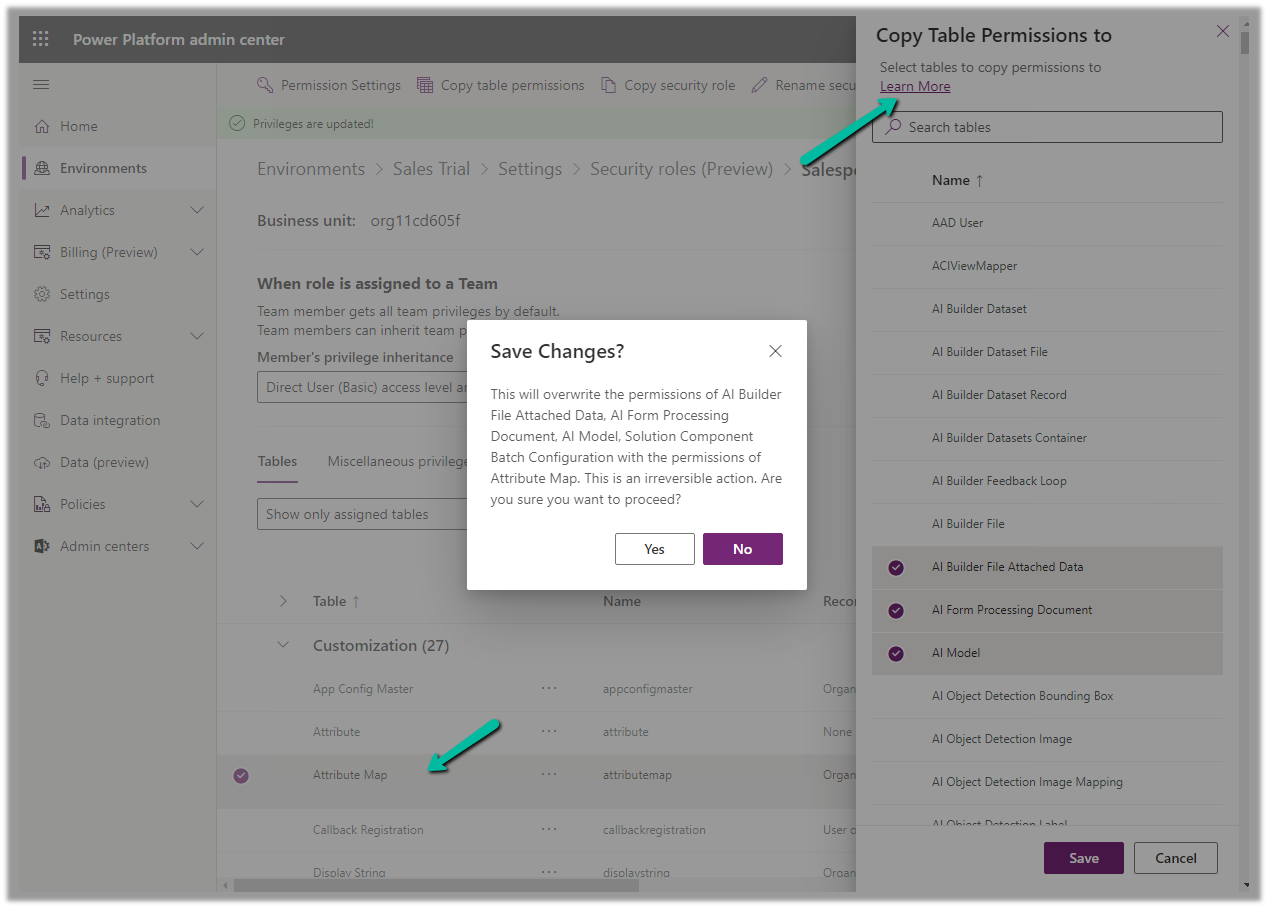Open the ellipsis menu for Attribute Map
Image resolution: width=1268 pixels, height=908 pixels.
click(x=549, y=774)
